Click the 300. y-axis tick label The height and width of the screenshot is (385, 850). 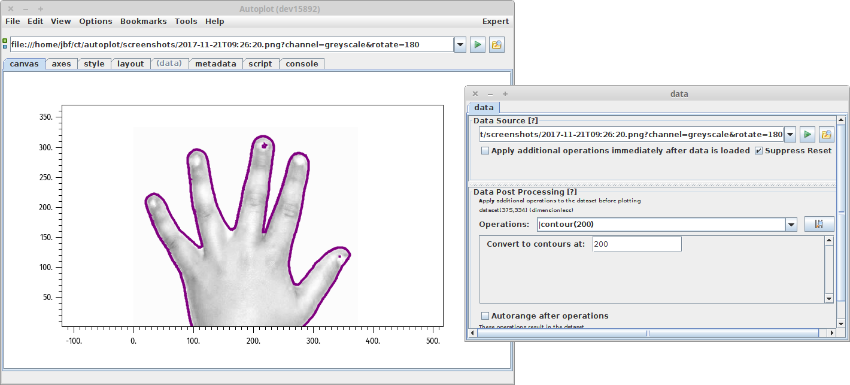pyautogui.click(x=45, y=147)
